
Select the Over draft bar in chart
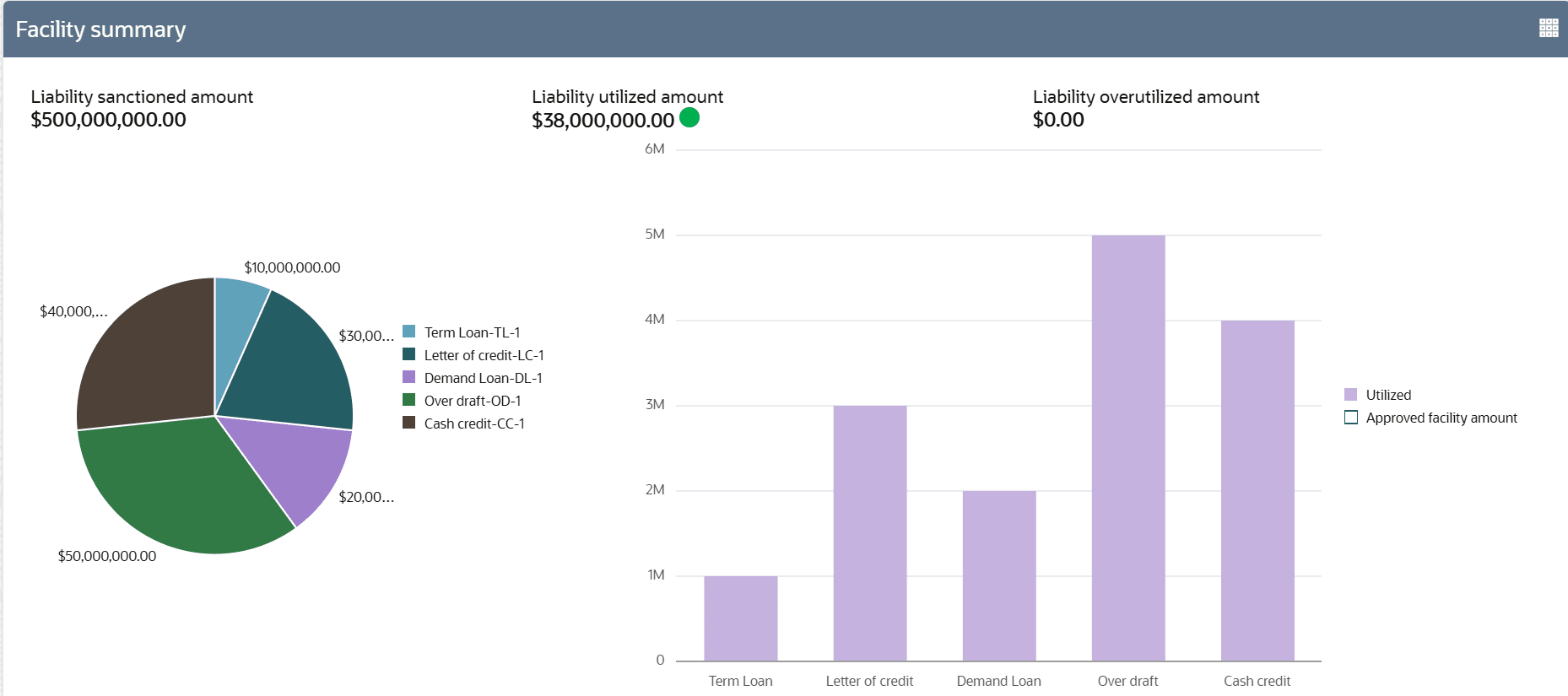pyautogui.click(x=1127, y=447)
